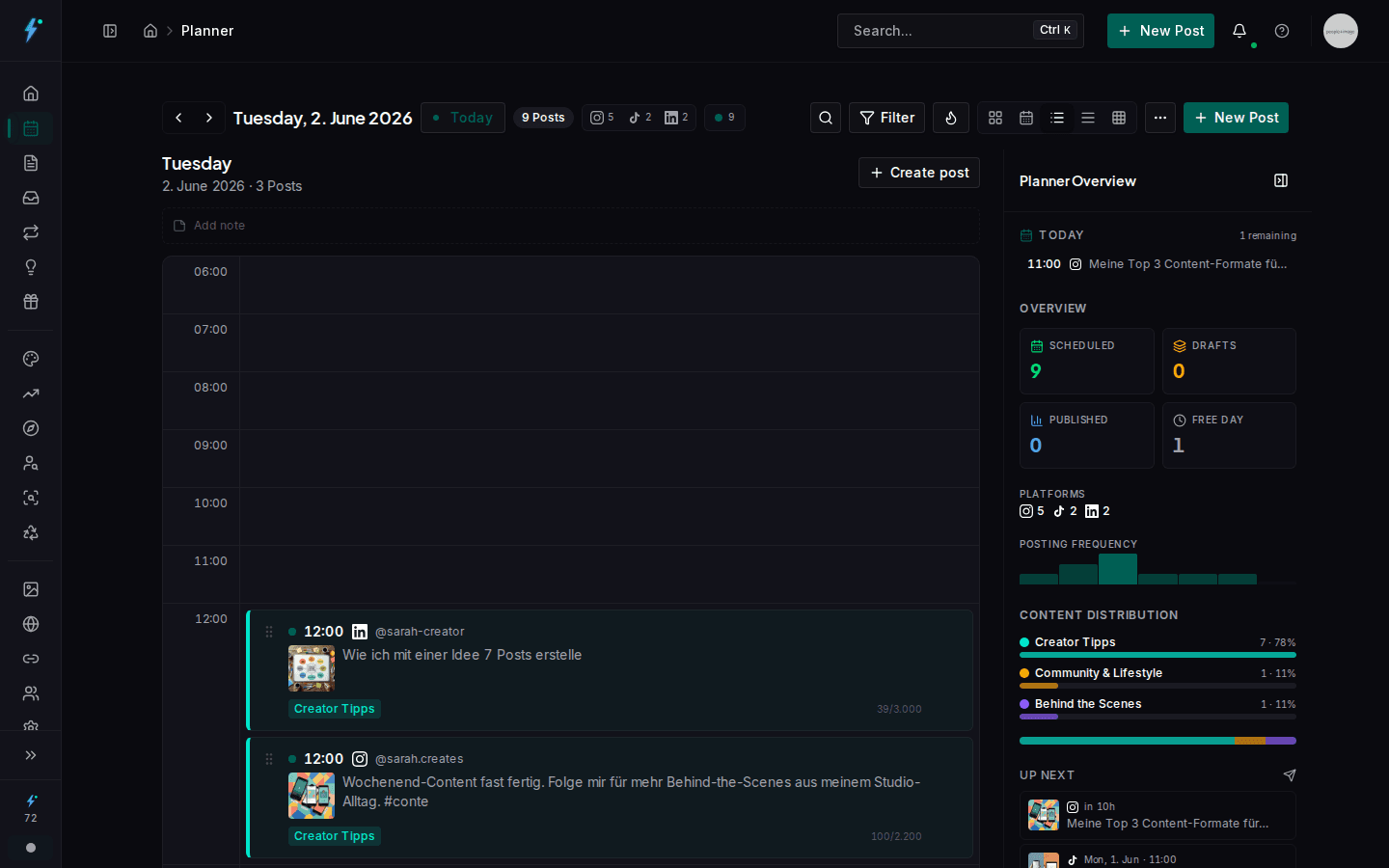
Task: Open the user avatar menu
Action: pyautogui.click(x=1341, y=31)
